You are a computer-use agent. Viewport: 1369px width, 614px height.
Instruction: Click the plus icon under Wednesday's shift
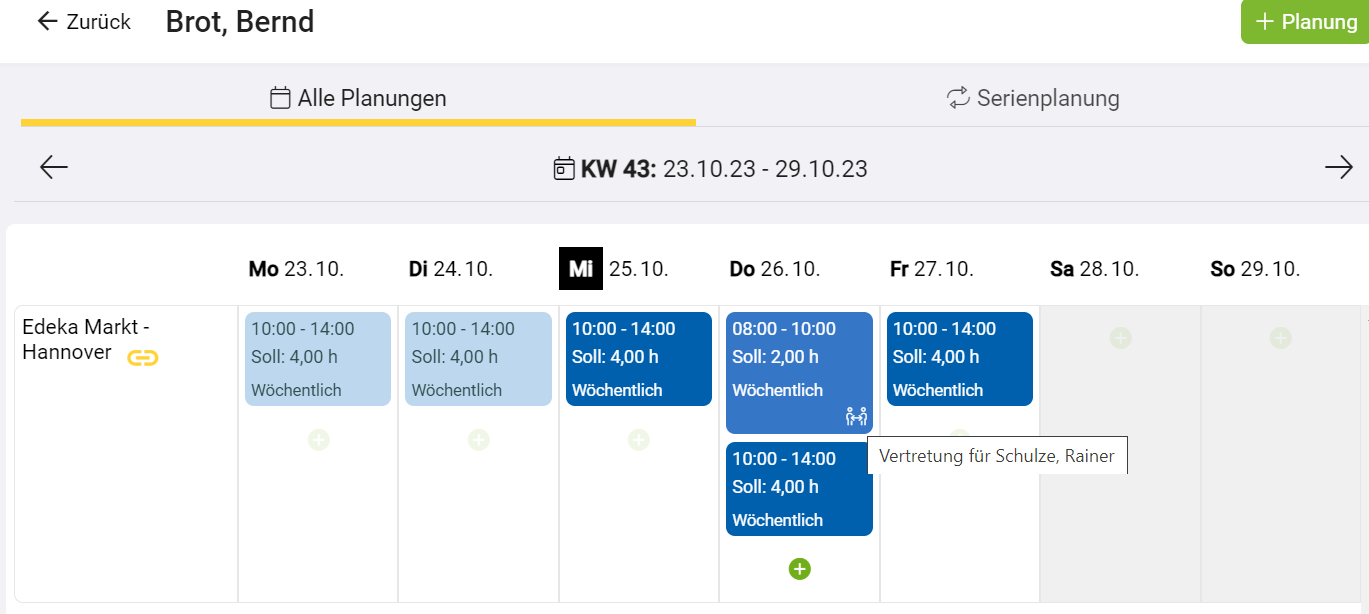point(638,439)
